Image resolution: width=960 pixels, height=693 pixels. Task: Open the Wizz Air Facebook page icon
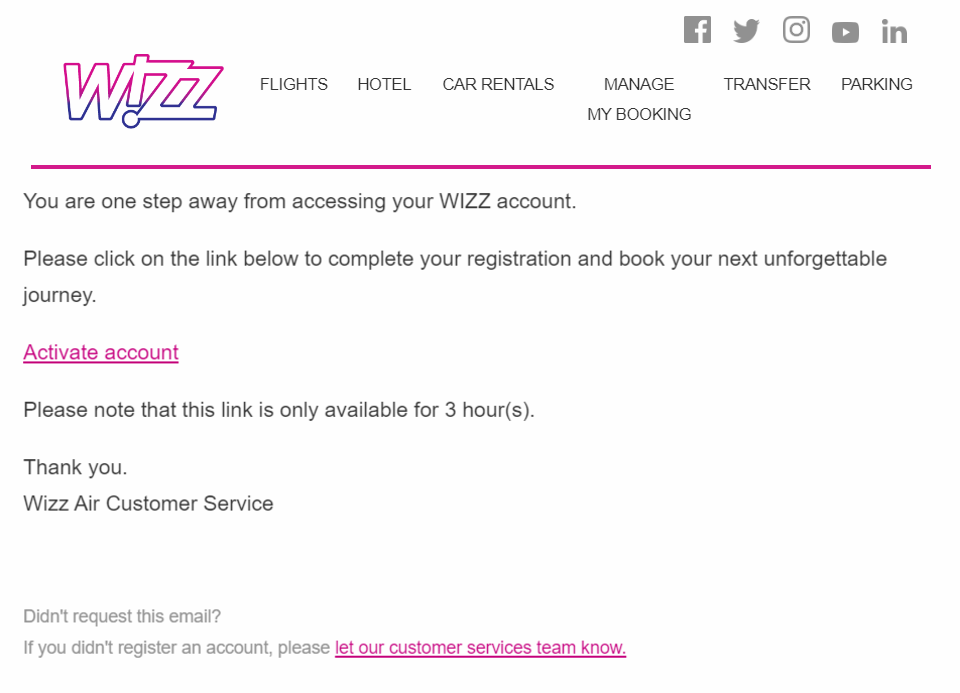[697, 30]
